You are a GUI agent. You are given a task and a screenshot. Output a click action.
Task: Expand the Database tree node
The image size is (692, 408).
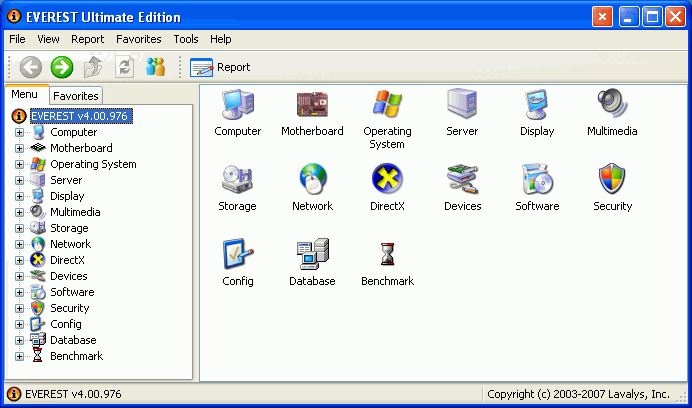click(19, 340)
